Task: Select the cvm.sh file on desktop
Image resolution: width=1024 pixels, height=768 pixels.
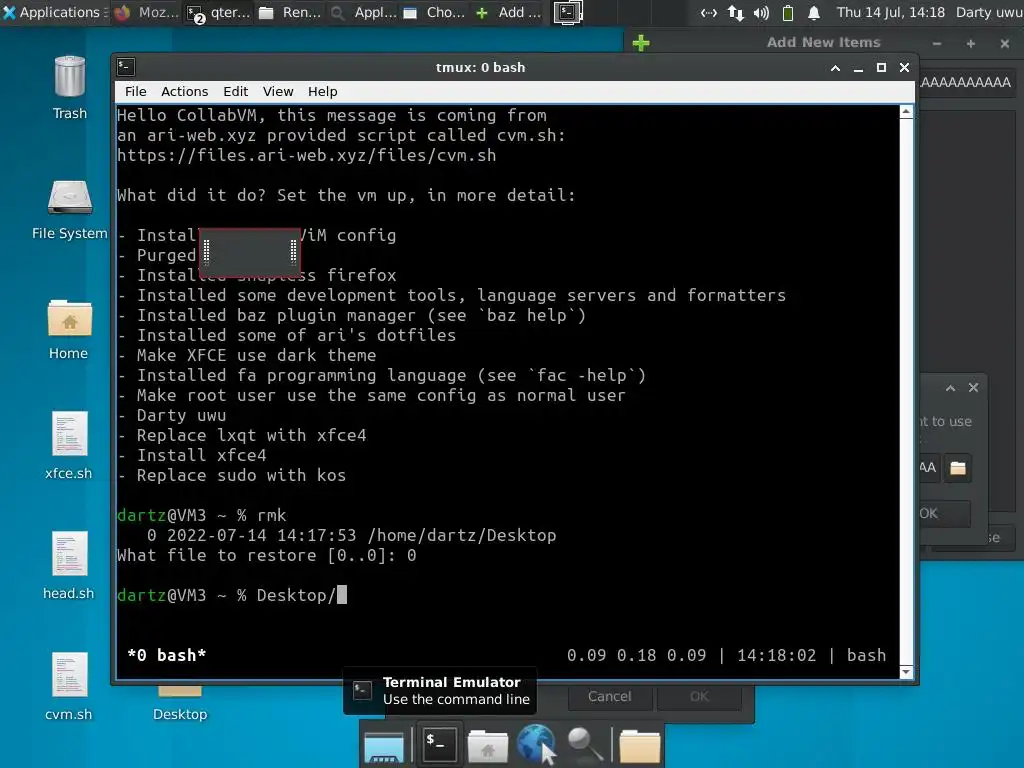Action: pyautogui.click(x=69, y=686)
